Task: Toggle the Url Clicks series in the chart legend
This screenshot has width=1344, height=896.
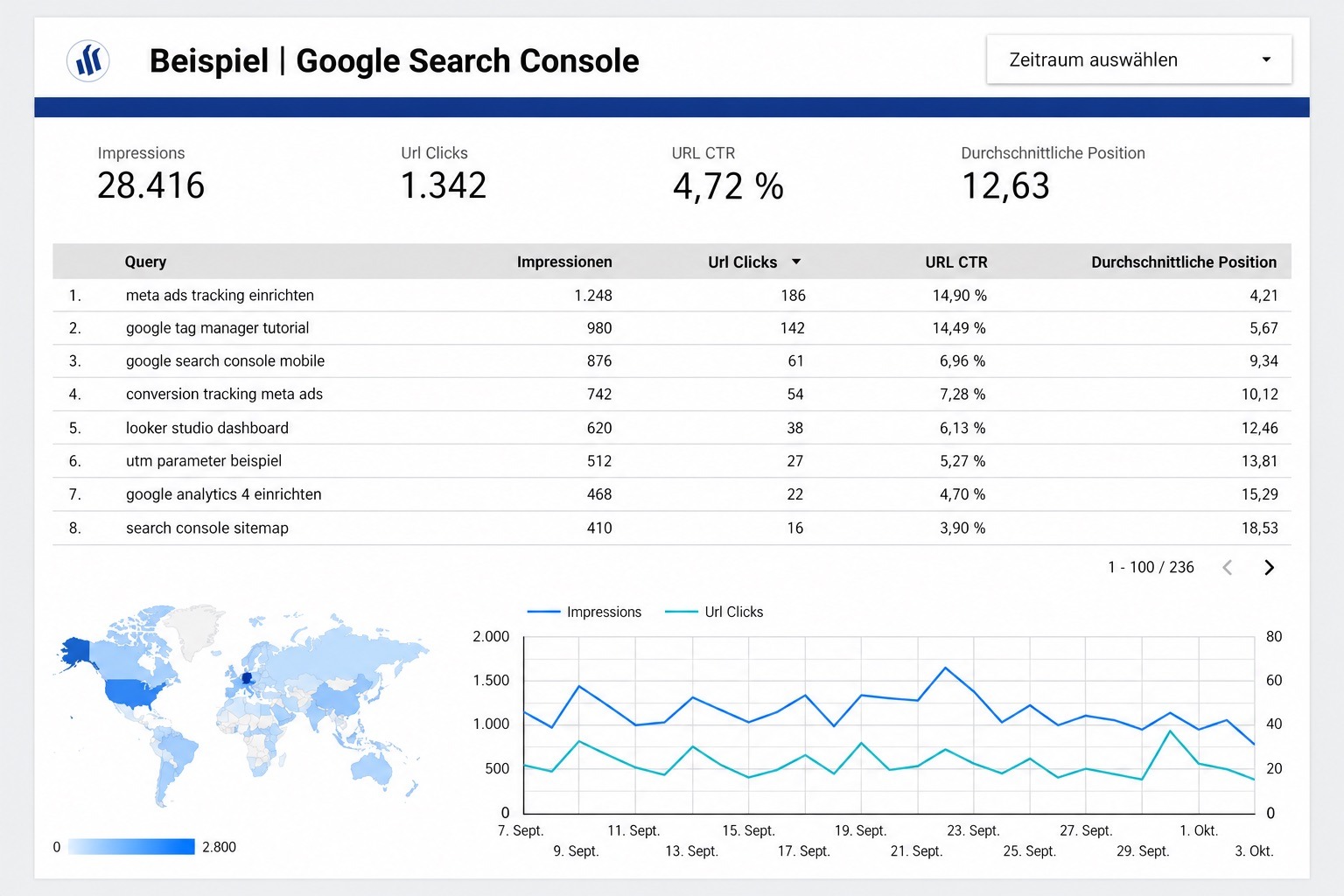Action: point(714,612)
